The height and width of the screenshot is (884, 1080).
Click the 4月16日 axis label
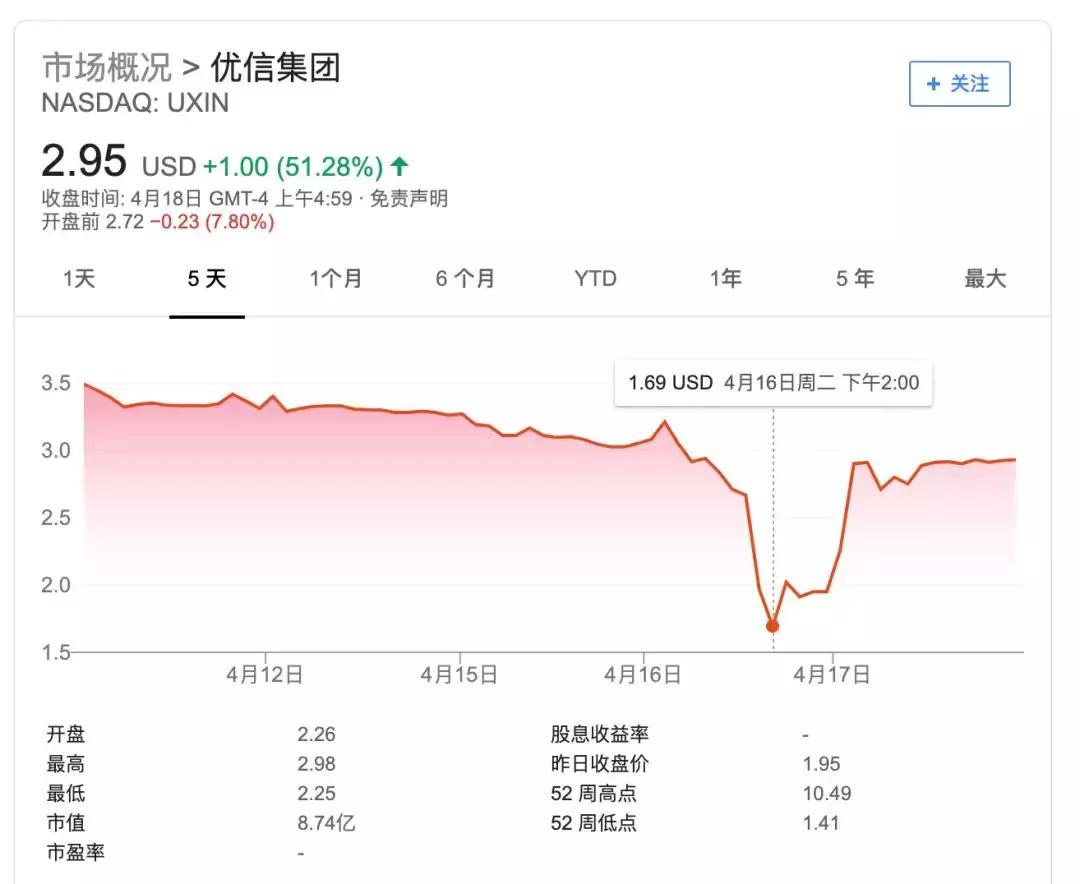tap(643, 674)
